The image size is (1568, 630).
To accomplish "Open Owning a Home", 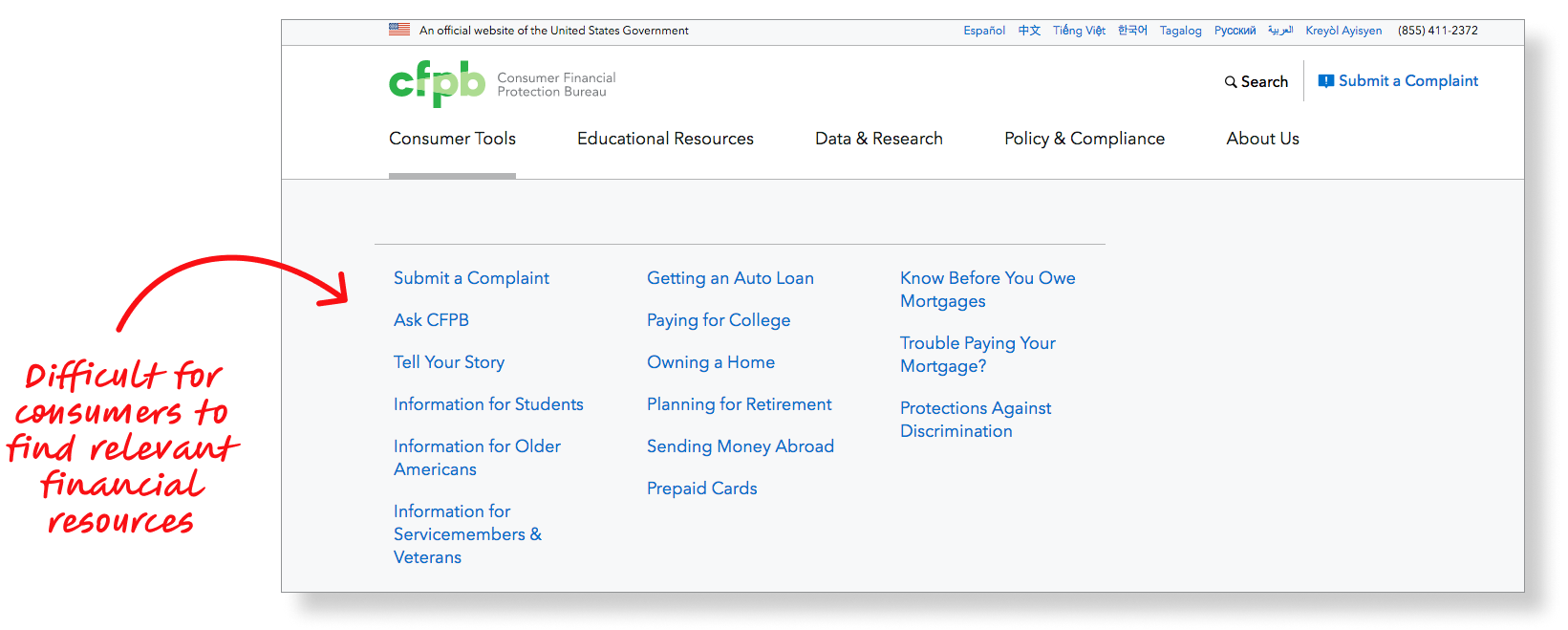I will click(711, 362).
